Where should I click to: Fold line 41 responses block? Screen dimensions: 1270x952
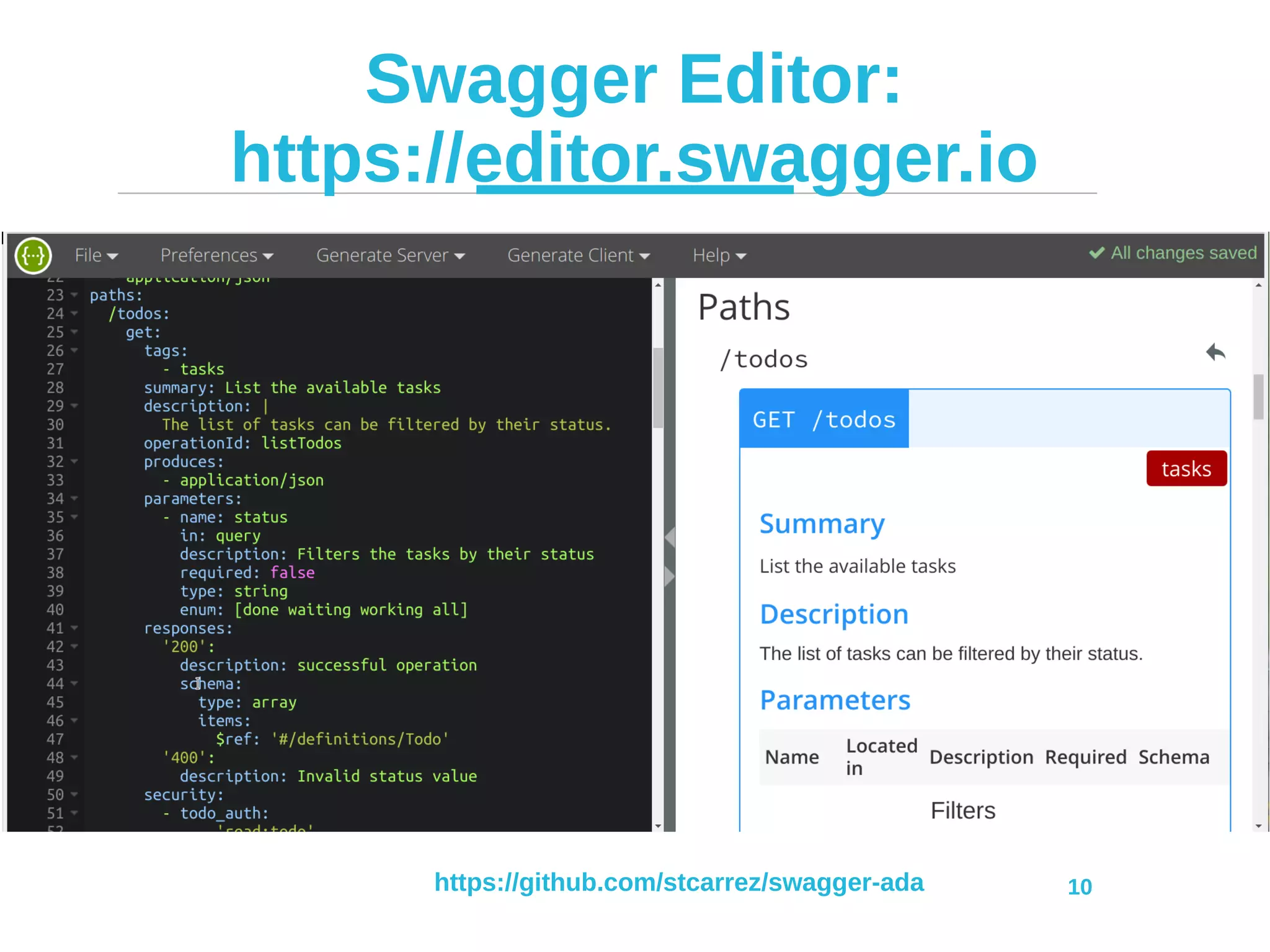click(x=74, y=628)
